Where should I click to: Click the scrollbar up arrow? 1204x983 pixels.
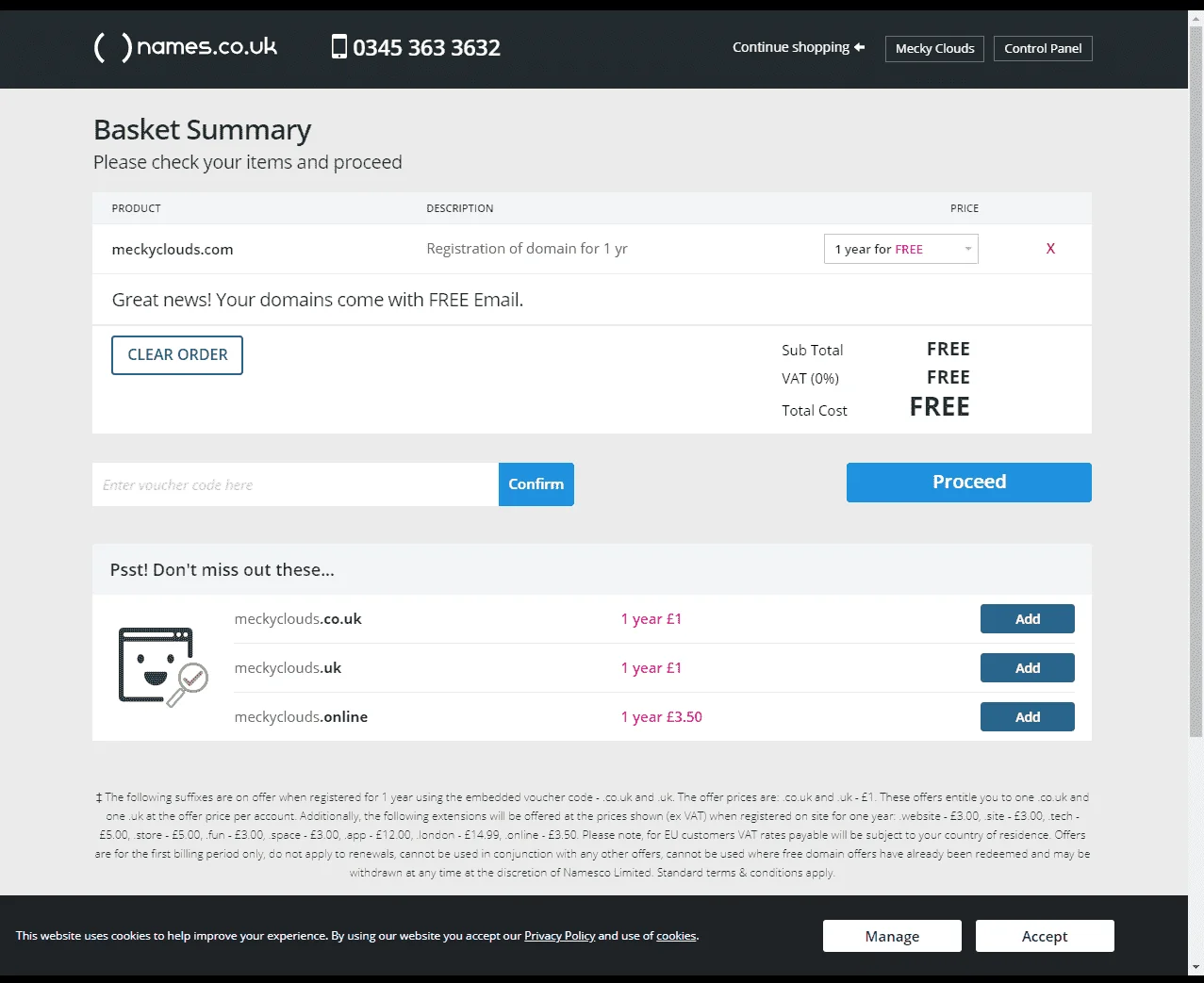pos(1196,17)
